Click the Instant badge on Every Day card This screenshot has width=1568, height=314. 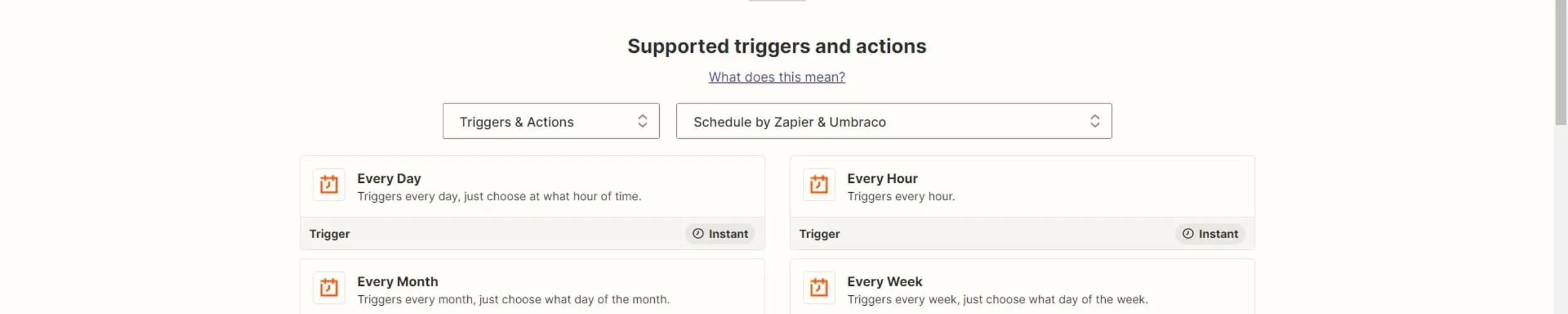click(x=720, y=234)
